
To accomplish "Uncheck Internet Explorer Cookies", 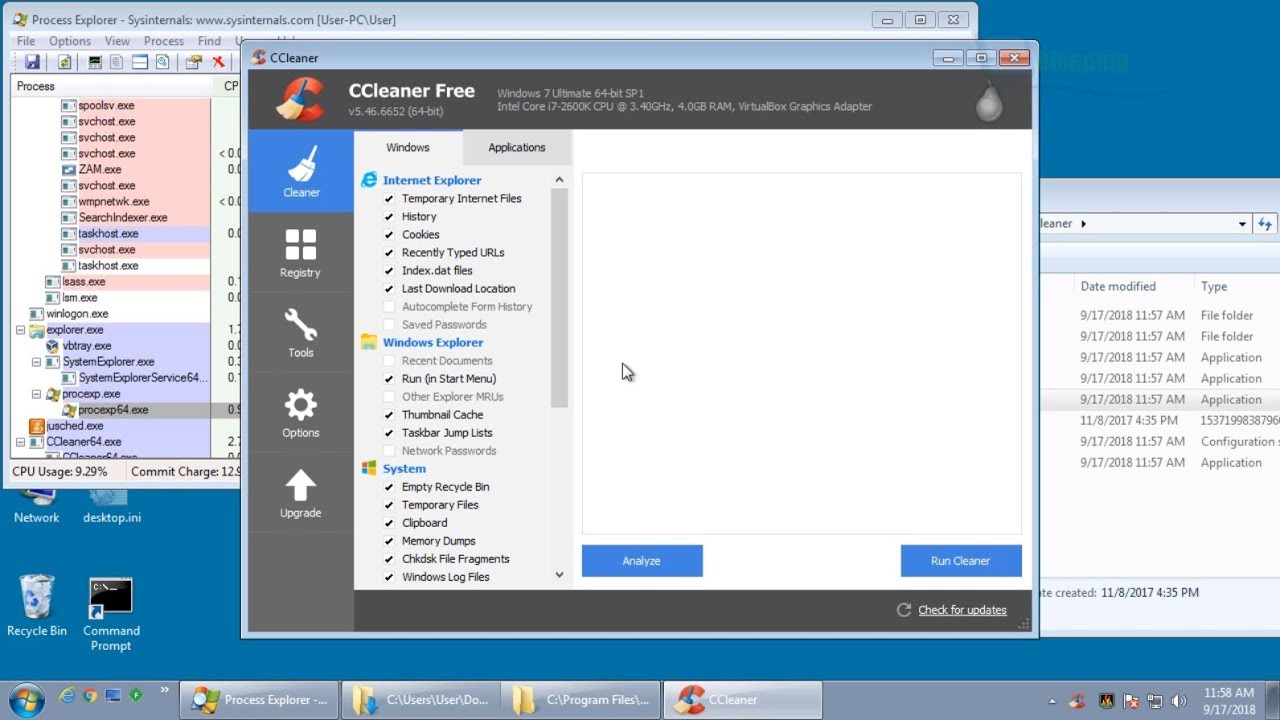I will [x=389, y=235].
